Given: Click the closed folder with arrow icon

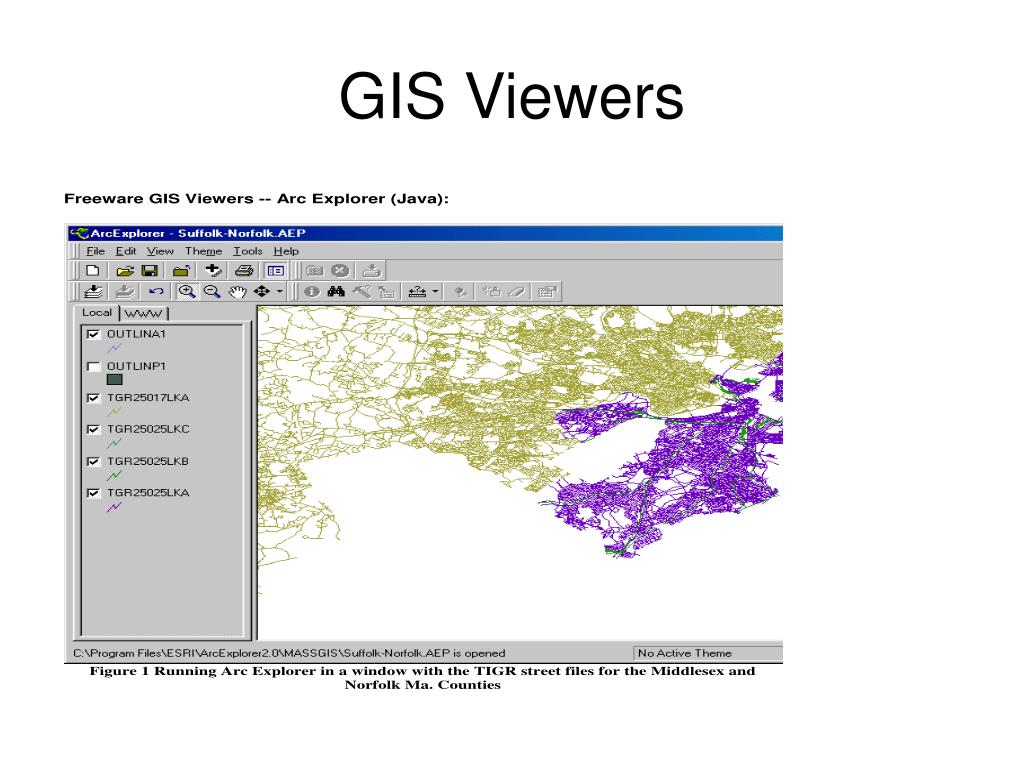Looking at the screenshot, I should pos(181,270).
